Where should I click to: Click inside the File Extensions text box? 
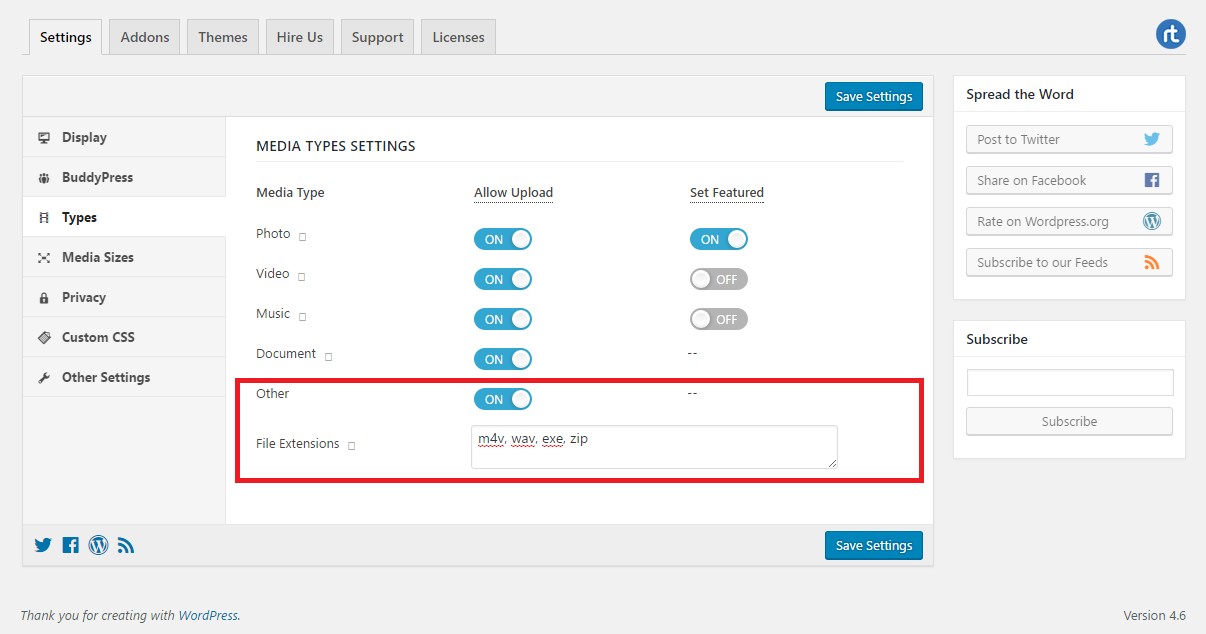(x=654, y=446)
